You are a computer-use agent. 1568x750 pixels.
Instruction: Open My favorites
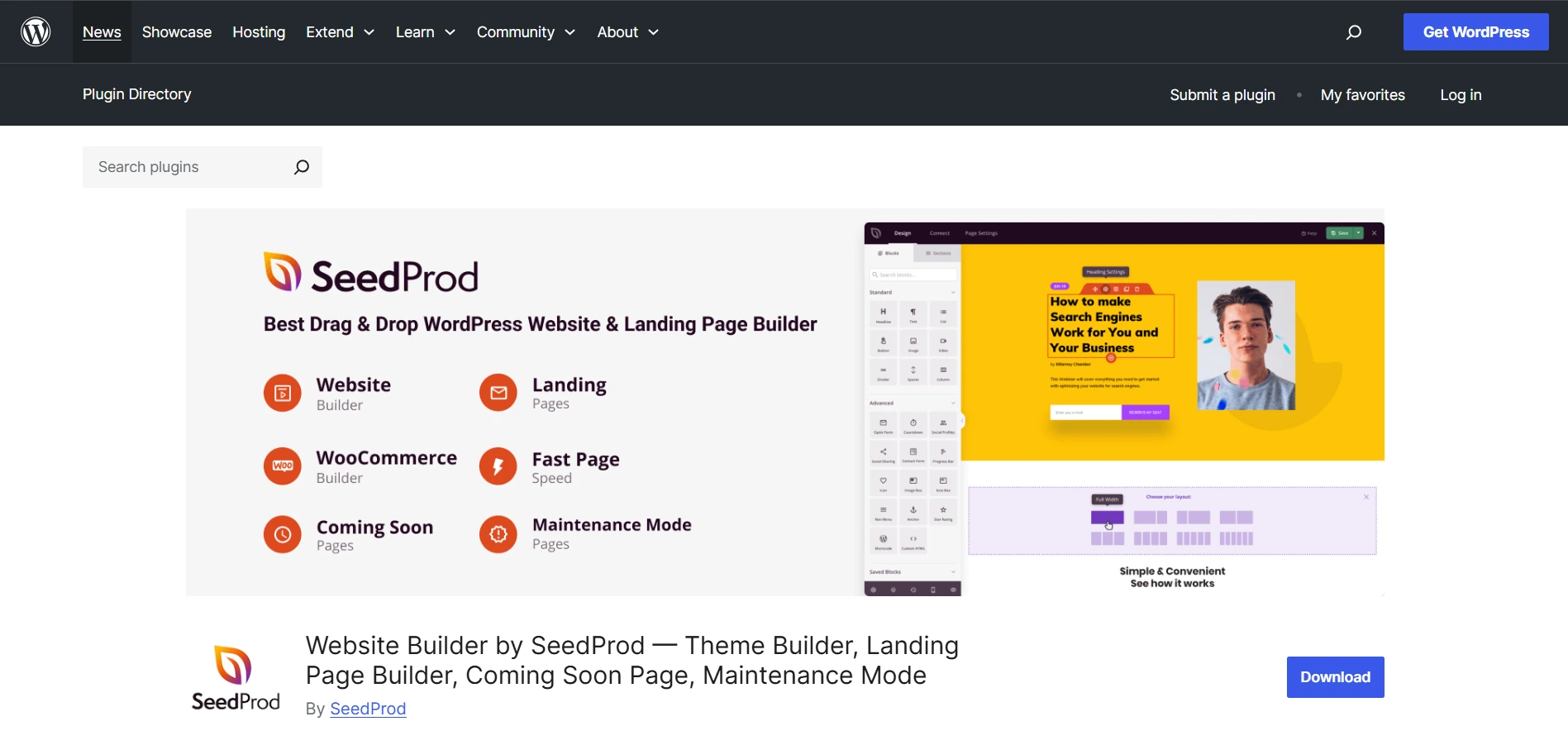[x=1362, y=95]
